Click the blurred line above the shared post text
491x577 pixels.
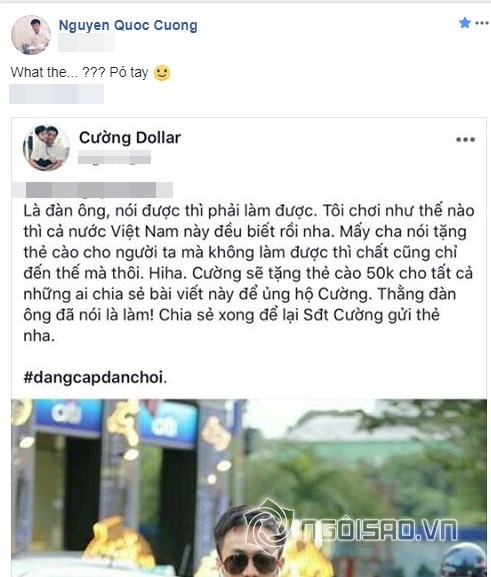click(x=92, y=190)
